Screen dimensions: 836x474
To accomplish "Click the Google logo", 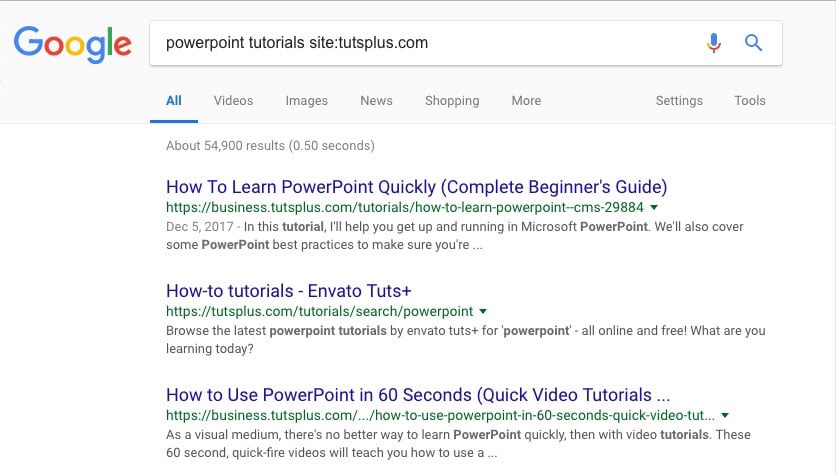I will point(73,44).
